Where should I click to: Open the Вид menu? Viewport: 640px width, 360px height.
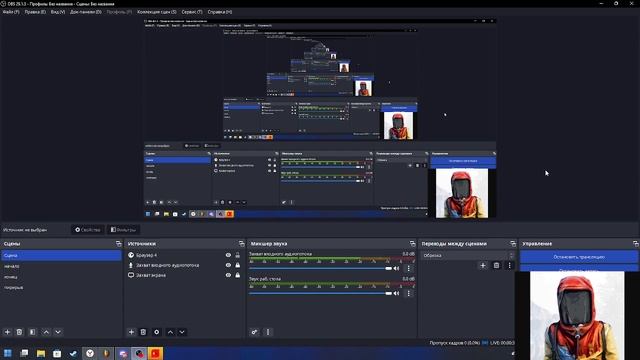tap(58, 12)
